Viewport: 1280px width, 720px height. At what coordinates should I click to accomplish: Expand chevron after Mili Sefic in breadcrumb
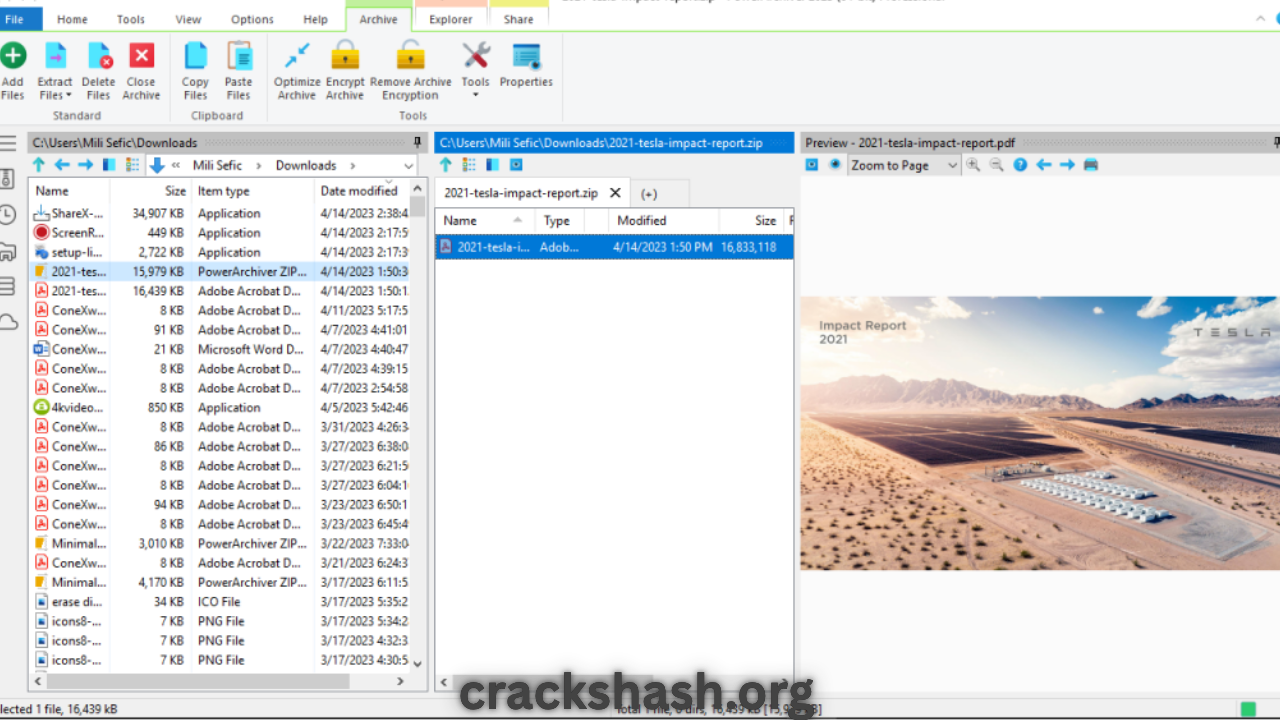258,166
